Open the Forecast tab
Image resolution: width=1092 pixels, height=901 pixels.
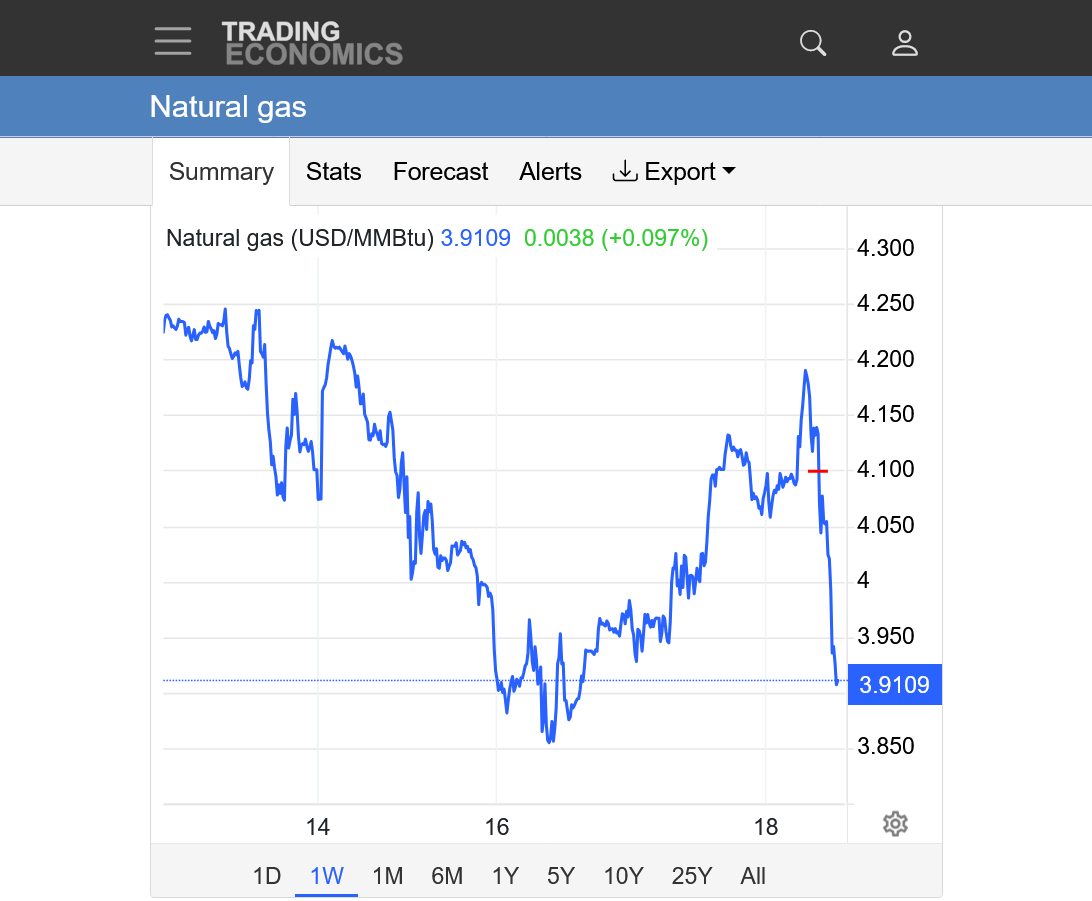tap(440, 172)
